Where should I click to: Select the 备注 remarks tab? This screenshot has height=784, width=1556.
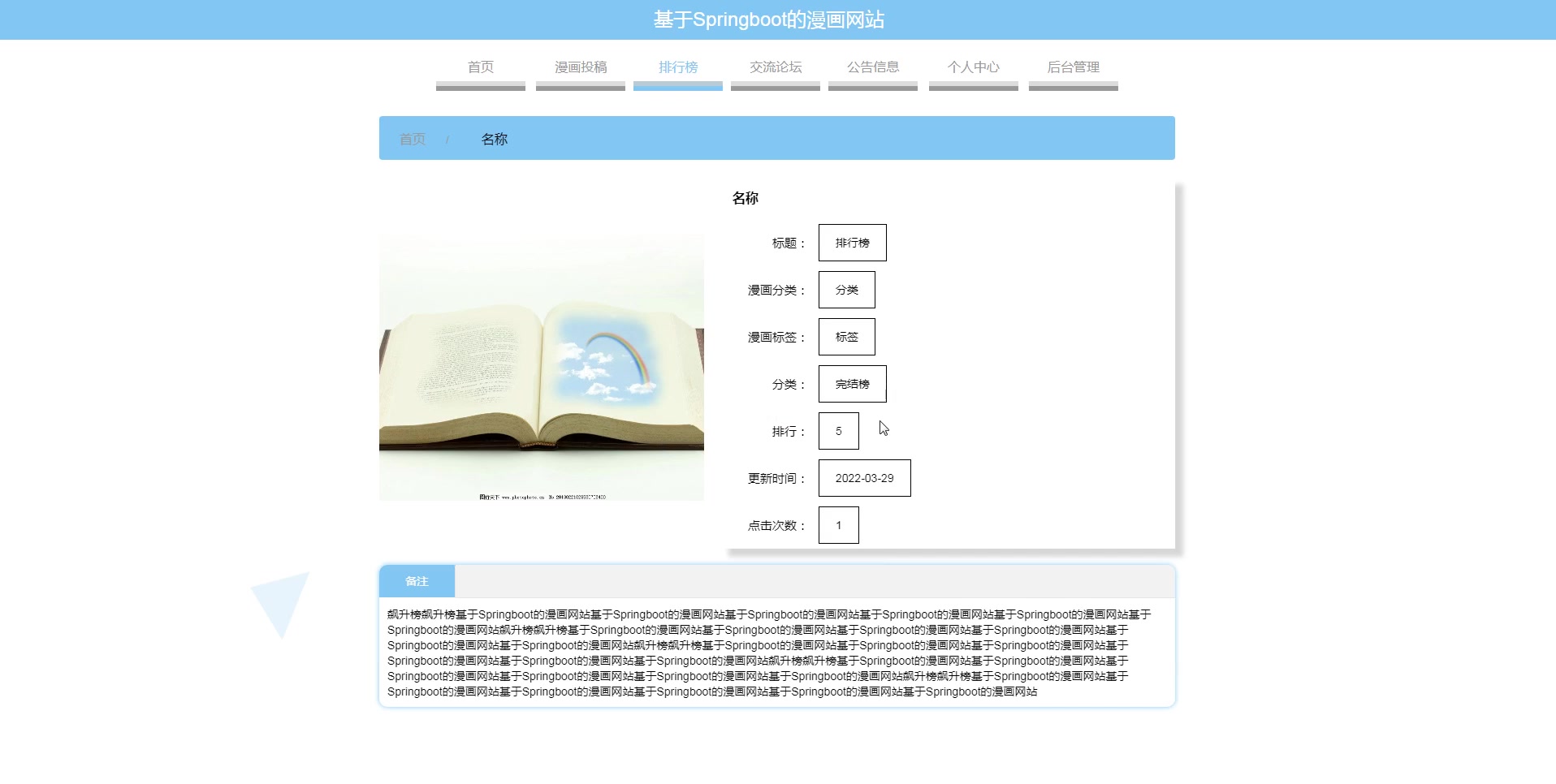417,581
